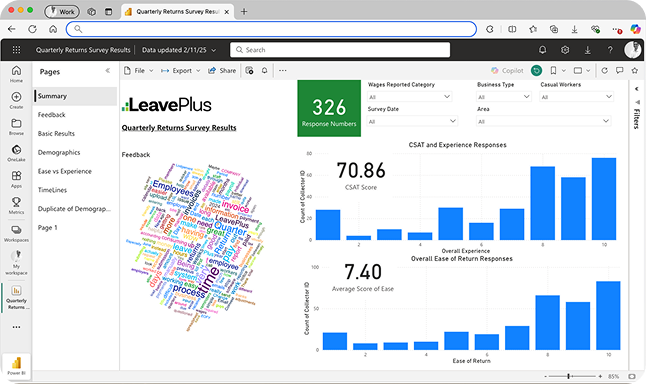Screen dimensions: 646x384
Task: Click the 70.86 CSAT Score card
Action: pos(361,176)
